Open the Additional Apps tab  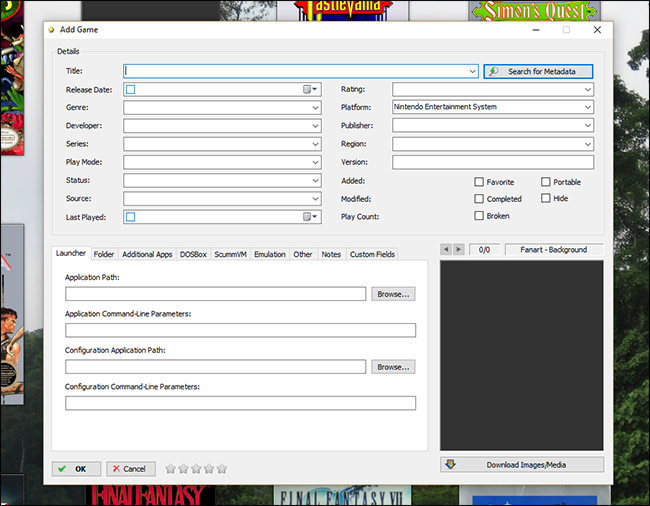(147, 254)
